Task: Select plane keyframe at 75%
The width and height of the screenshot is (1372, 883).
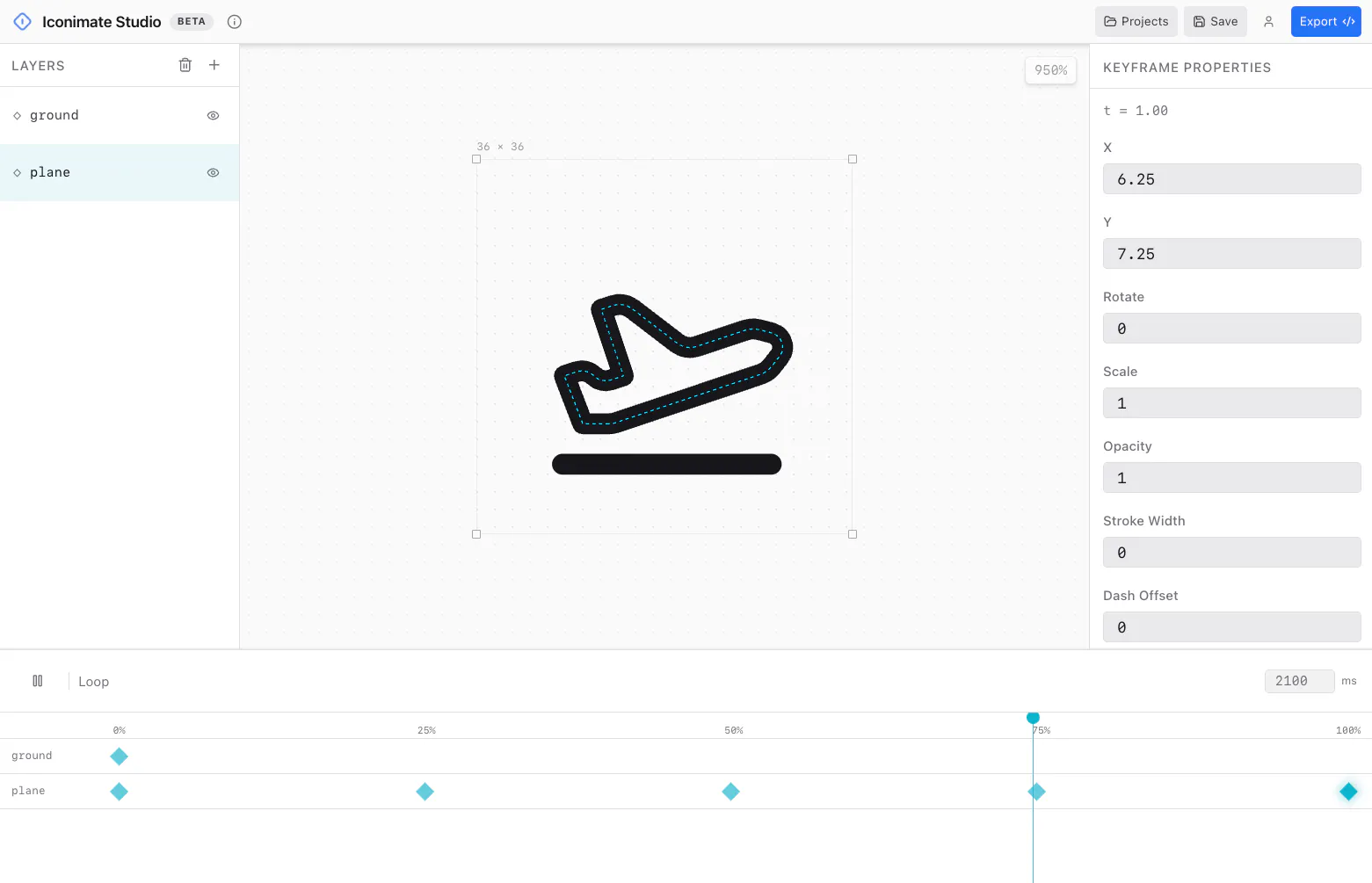Action: 1037,792
